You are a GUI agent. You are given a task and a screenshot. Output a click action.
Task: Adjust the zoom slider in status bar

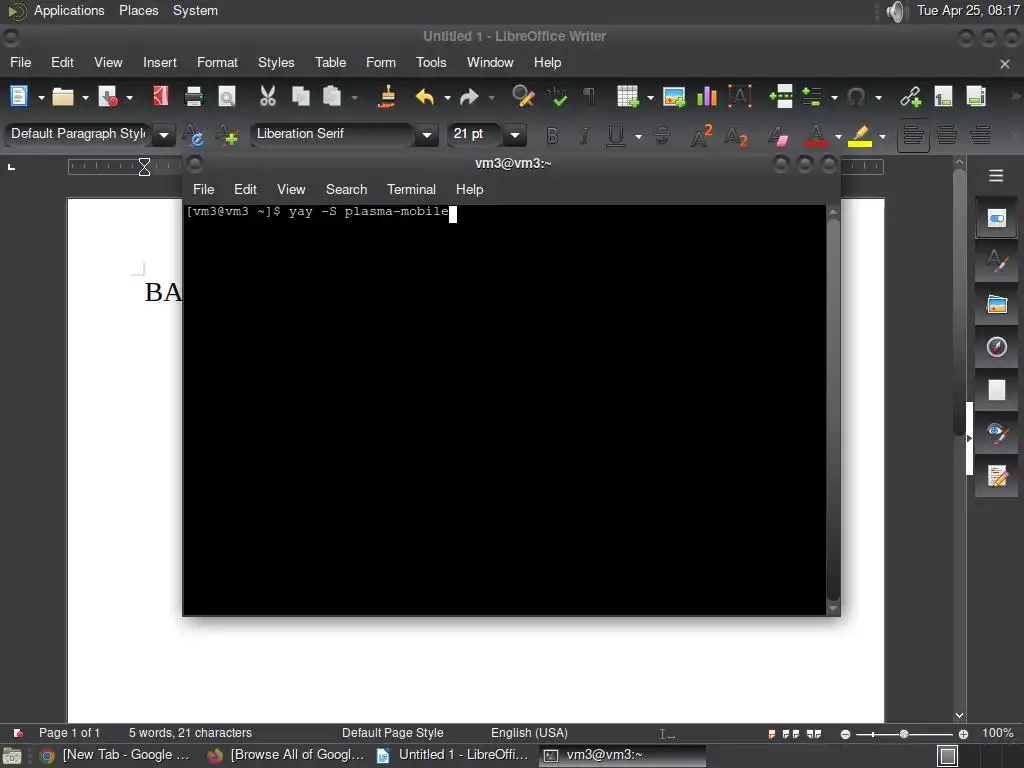(x=904, y=734)
